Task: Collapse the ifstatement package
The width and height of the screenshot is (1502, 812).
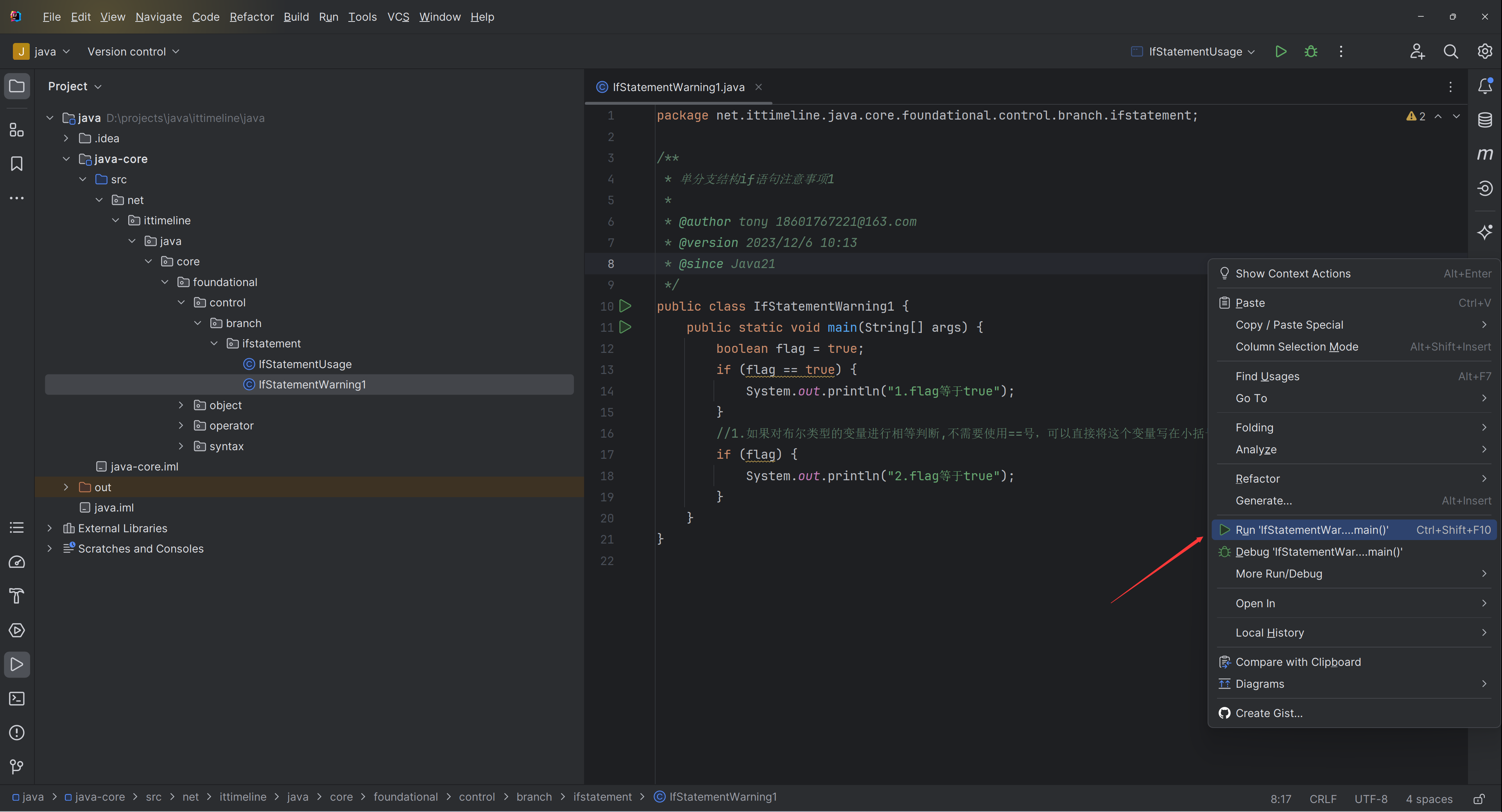Action: pos(214,343)
